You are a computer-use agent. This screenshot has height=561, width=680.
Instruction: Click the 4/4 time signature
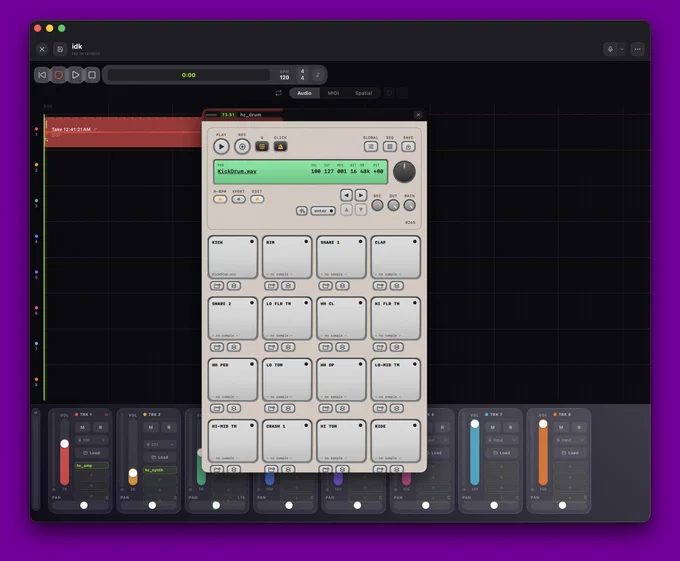coord(302,75)
